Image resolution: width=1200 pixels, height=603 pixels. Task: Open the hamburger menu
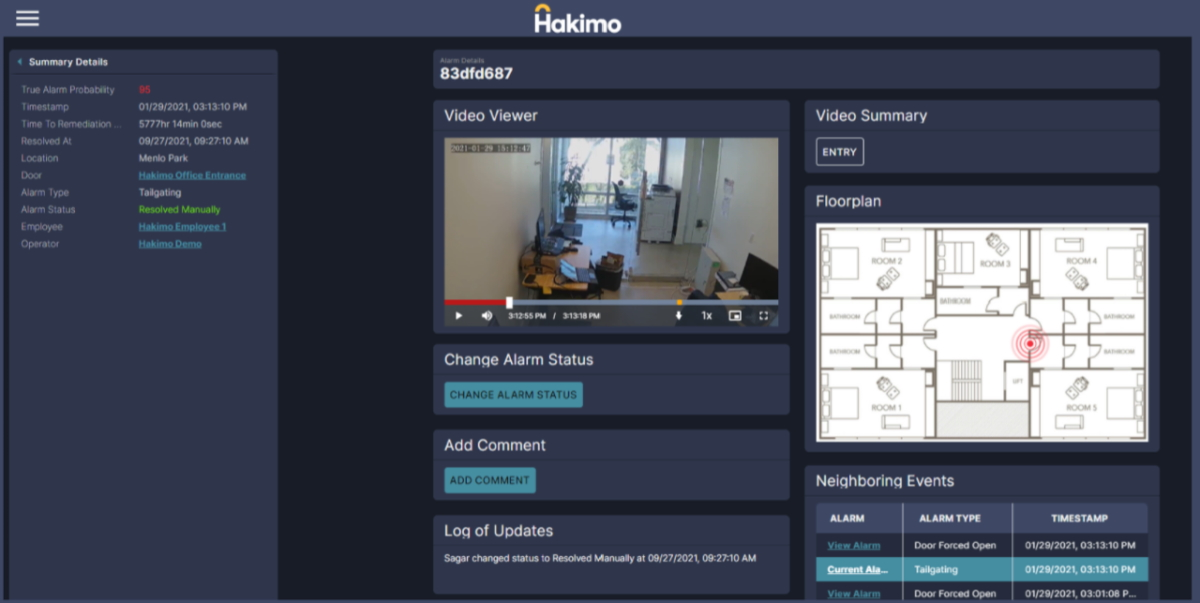[x=27, y=17]
